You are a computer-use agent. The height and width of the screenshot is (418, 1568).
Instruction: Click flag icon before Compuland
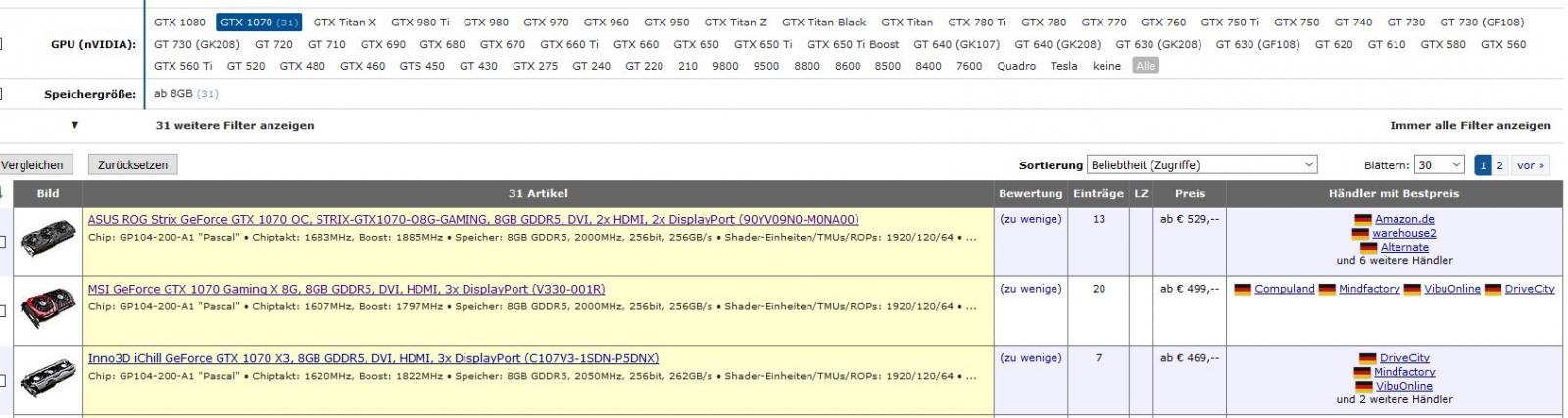[x=1243, y=290]
